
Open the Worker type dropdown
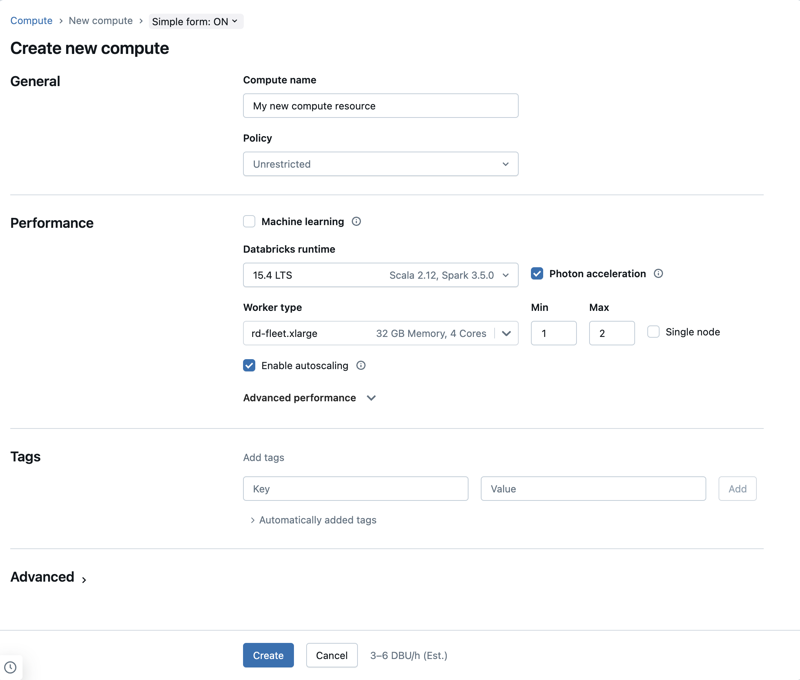click(380, 331)
